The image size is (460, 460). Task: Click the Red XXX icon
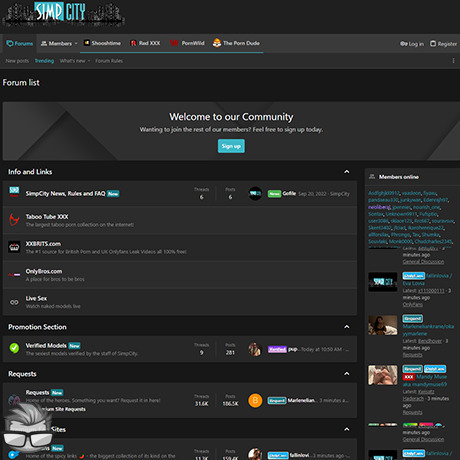[x=133, y=43]
